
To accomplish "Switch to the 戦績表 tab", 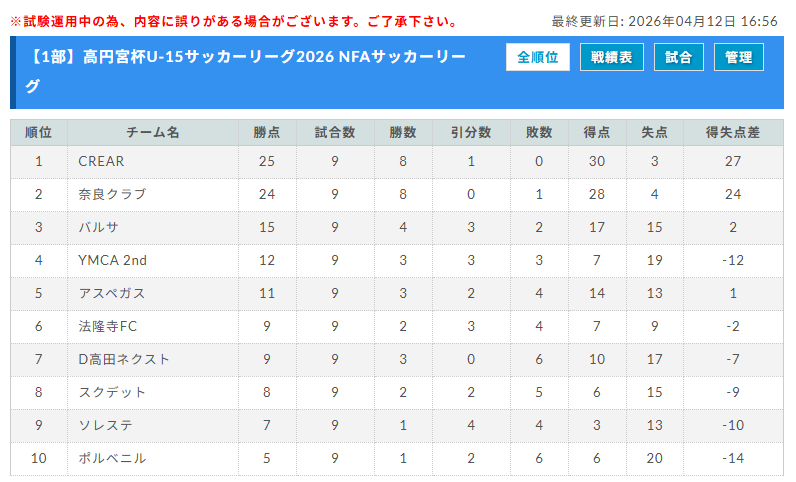I will (x=611, y=58).
